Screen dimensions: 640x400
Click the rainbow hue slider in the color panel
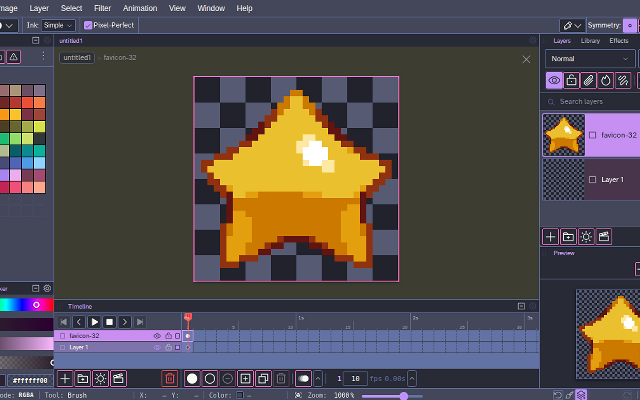(x=27, y=305)
